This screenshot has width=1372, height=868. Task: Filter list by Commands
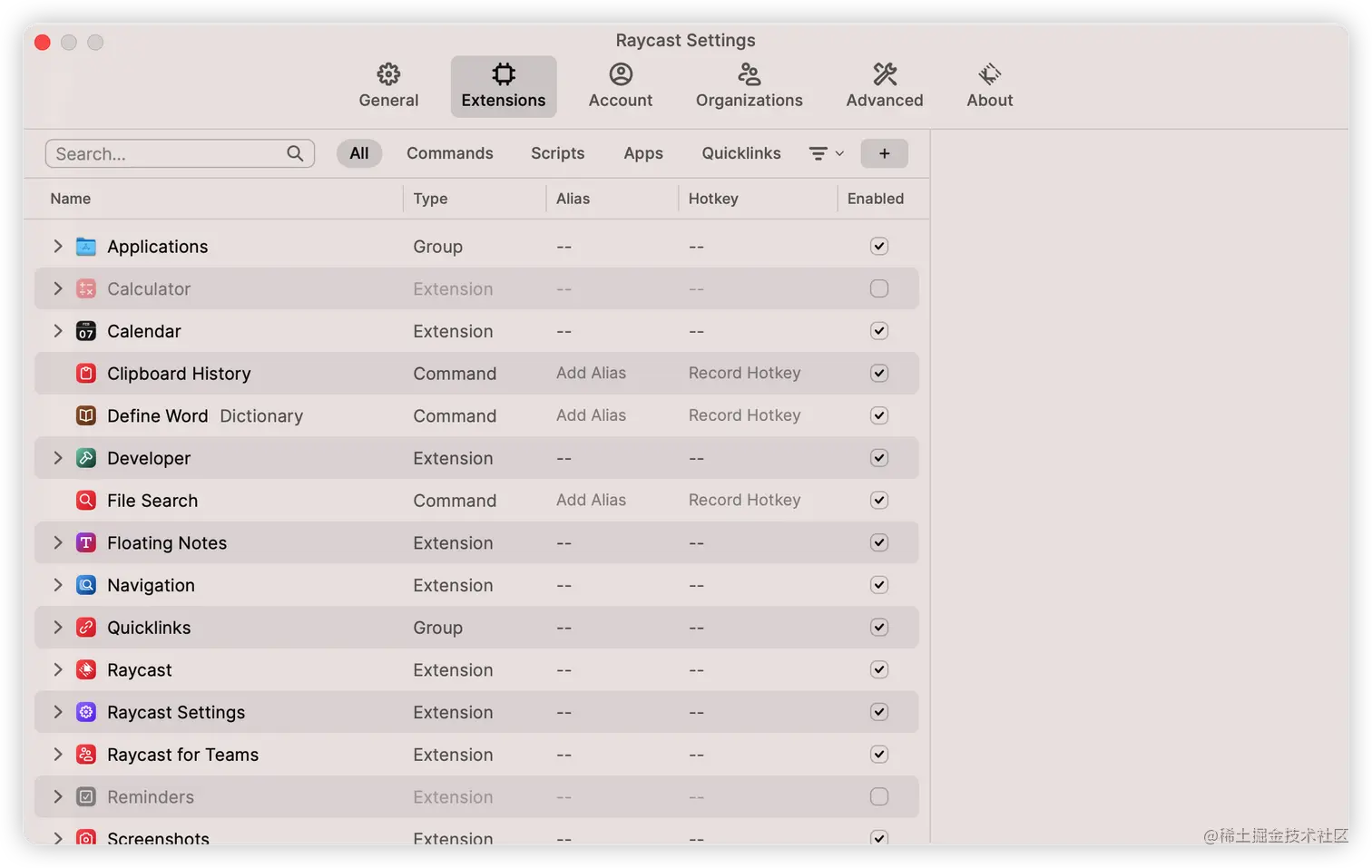tap(450, 153)
